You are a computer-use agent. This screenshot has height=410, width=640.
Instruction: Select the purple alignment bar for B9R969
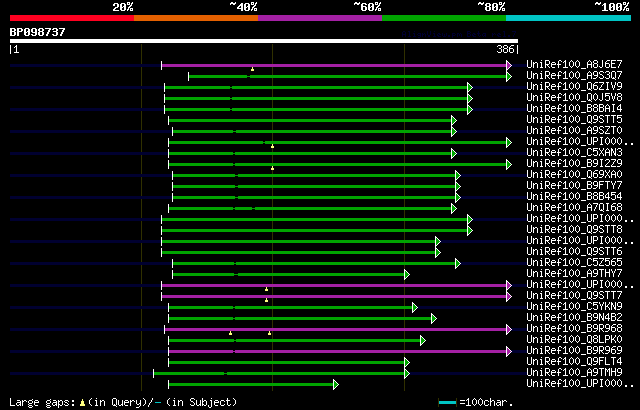click(x=338, y=352)
